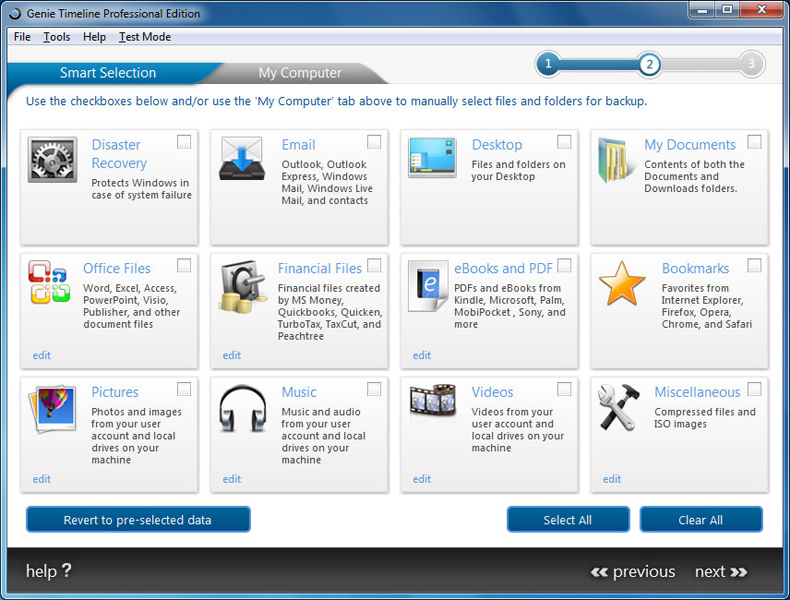Screen dimensions: 790x600
Task: Enable the Pictures checkbox
Action: click(x=184, y=389)
